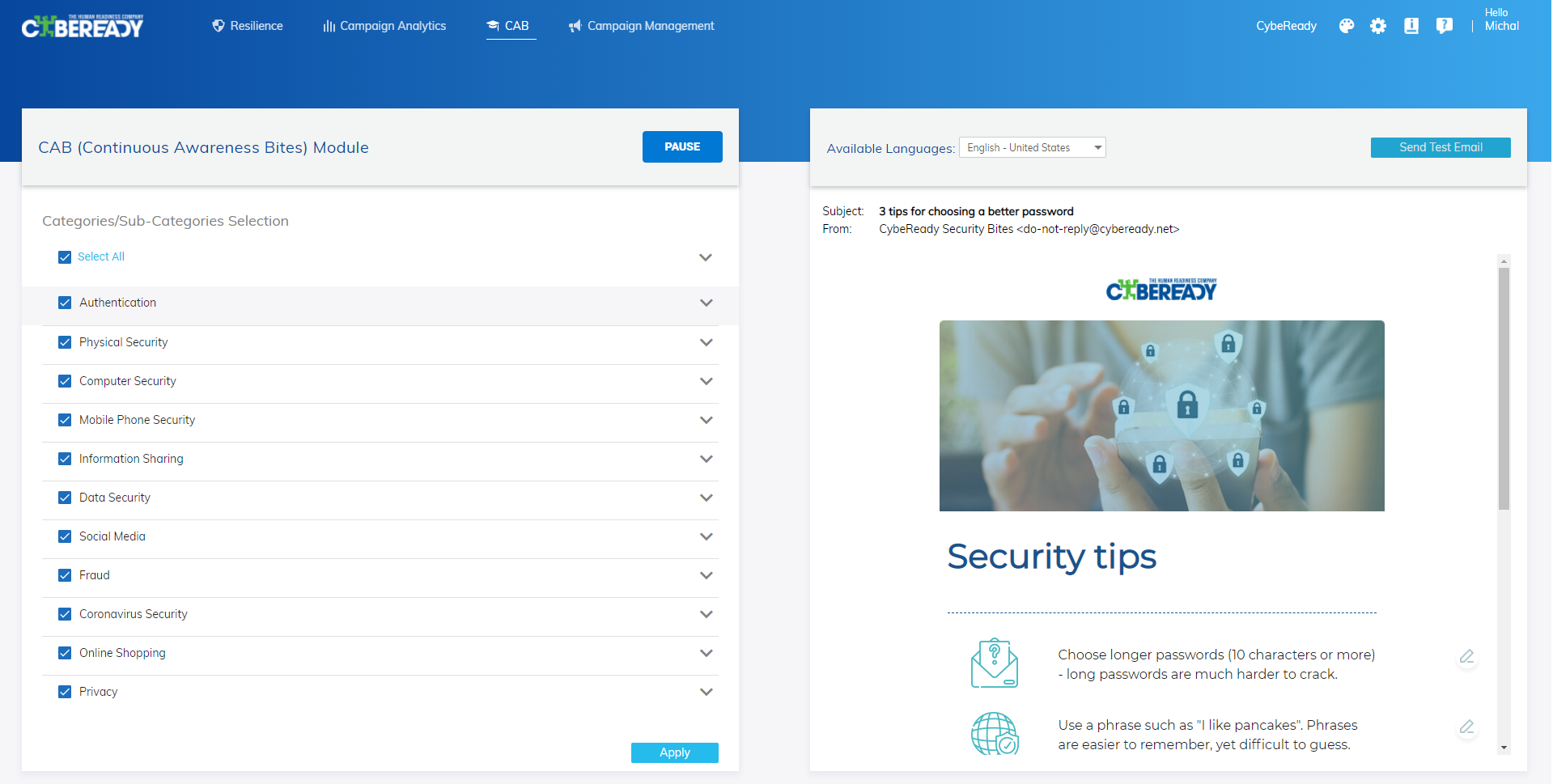The width and height of the screenshot is (1553, 784).
Task: Click the release notes book icon
Action: 1411,26
